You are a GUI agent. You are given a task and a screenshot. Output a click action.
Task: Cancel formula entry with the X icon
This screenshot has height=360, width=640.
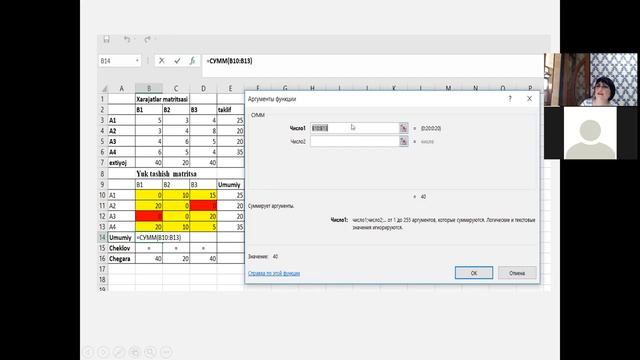(x=162, y=61)
